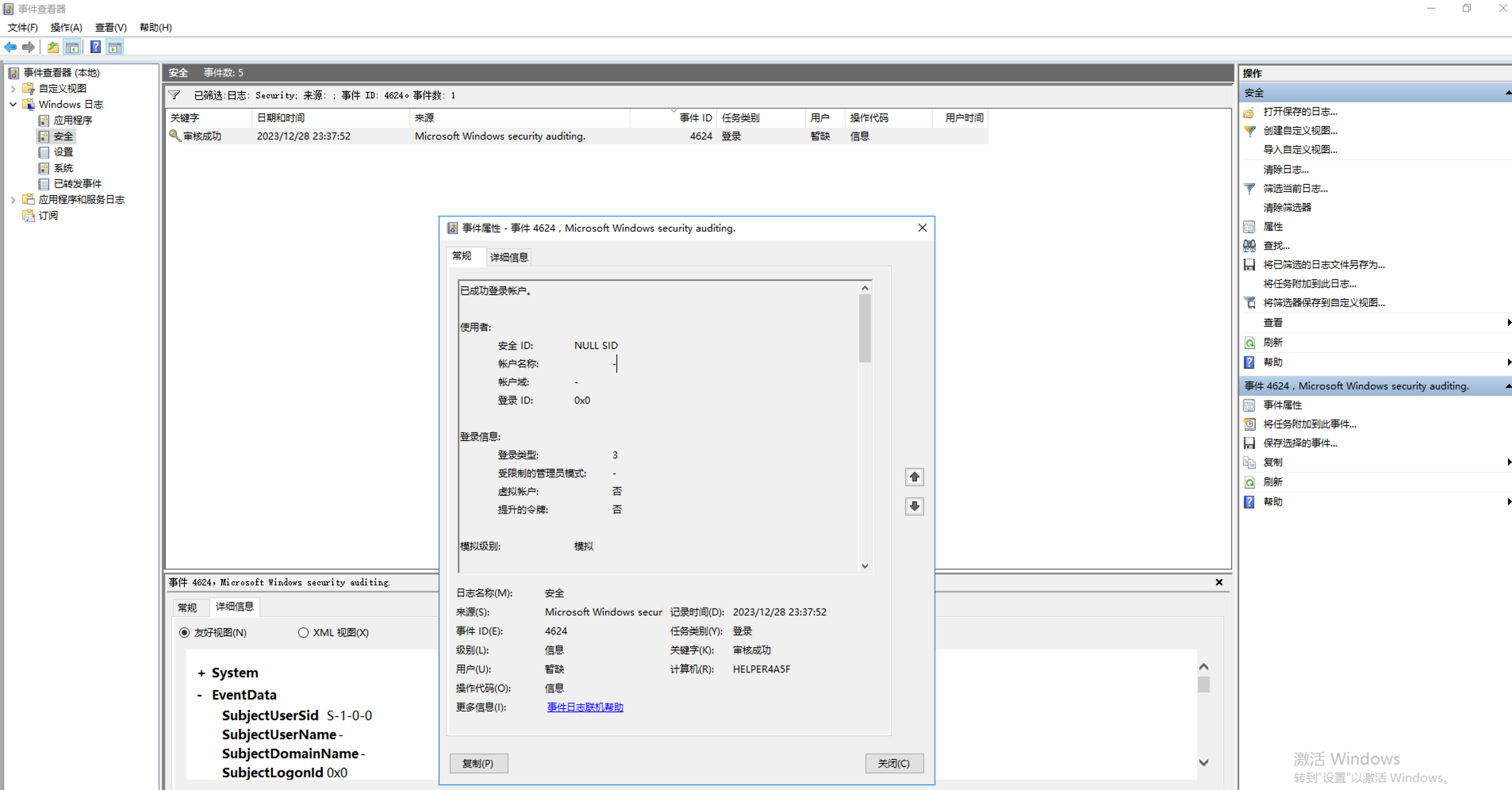The height and width of the screenshot is (790, 1512).
Task: Click the up-one-level folder toolbar icon
Action: click(x=53, y=48)
